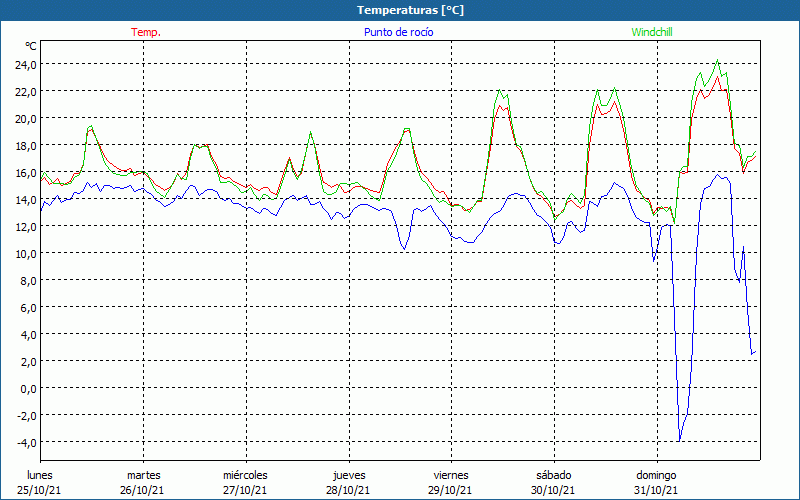Click the 'domingo' day label
The width and height of the screenshot is (800, 500).
point(656,476)
